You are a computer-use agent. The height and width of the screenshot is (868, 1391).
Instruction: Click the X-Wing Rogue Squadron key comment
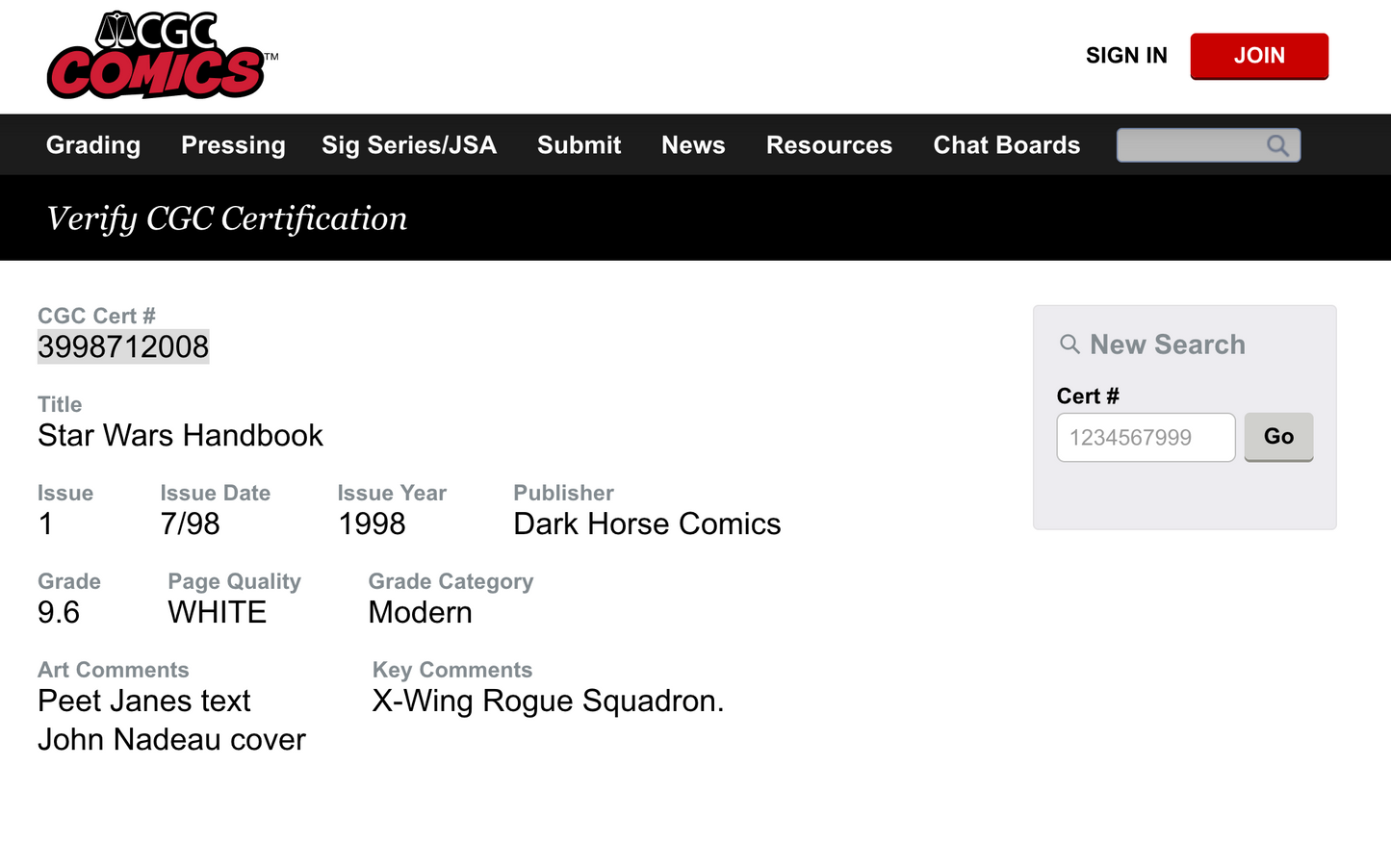click(548, 702)
